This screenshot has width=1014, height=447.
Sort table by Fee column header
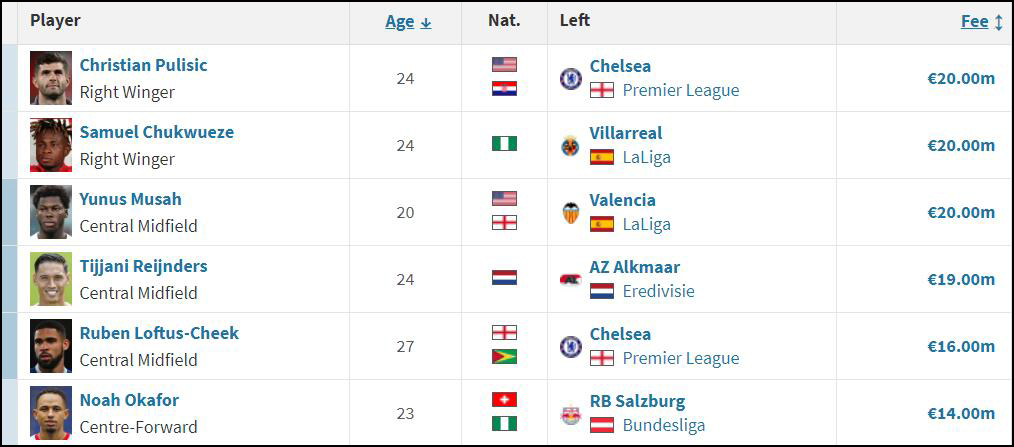(x=975, y=21)
